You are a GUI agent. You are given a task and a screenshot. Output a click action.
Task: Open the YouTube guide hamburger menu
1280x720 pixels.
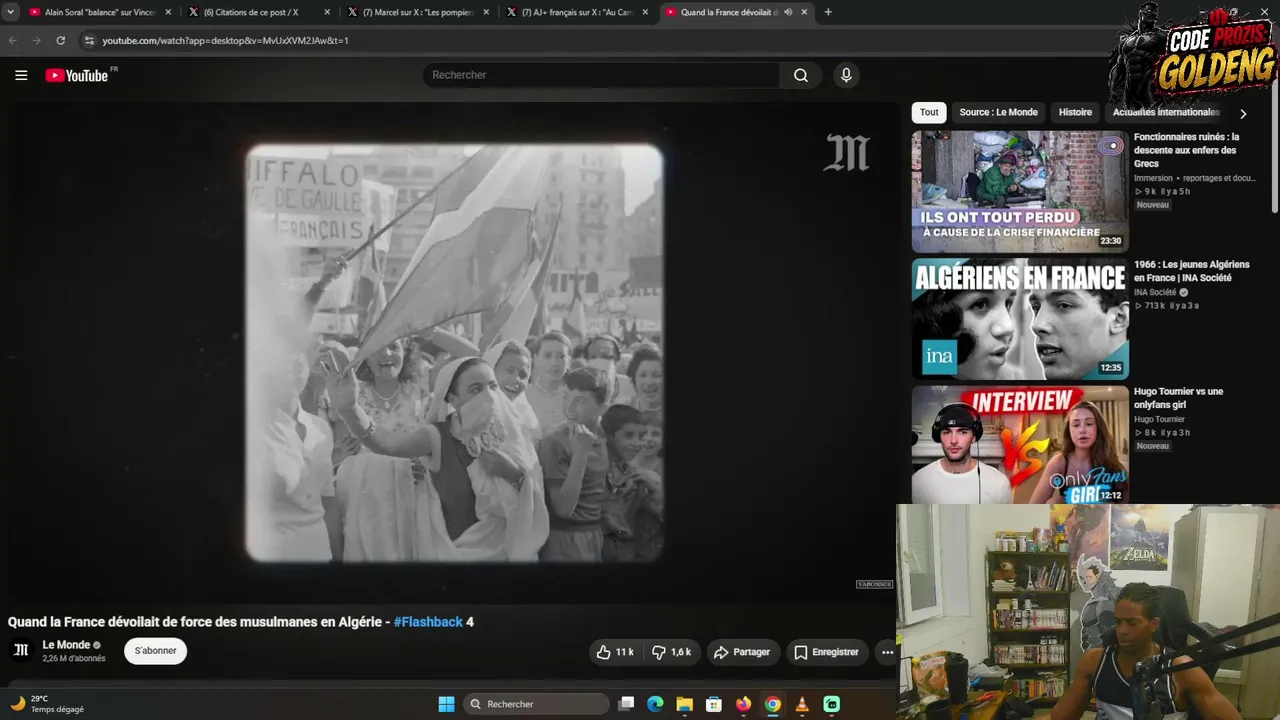[x=21, y=75]
